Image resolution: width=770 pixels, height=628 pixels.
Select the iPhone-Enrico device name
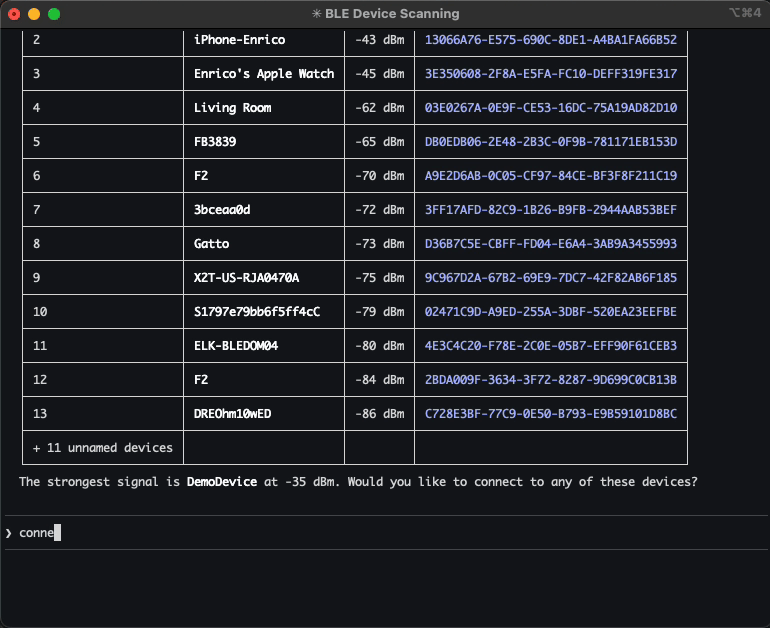239,40
